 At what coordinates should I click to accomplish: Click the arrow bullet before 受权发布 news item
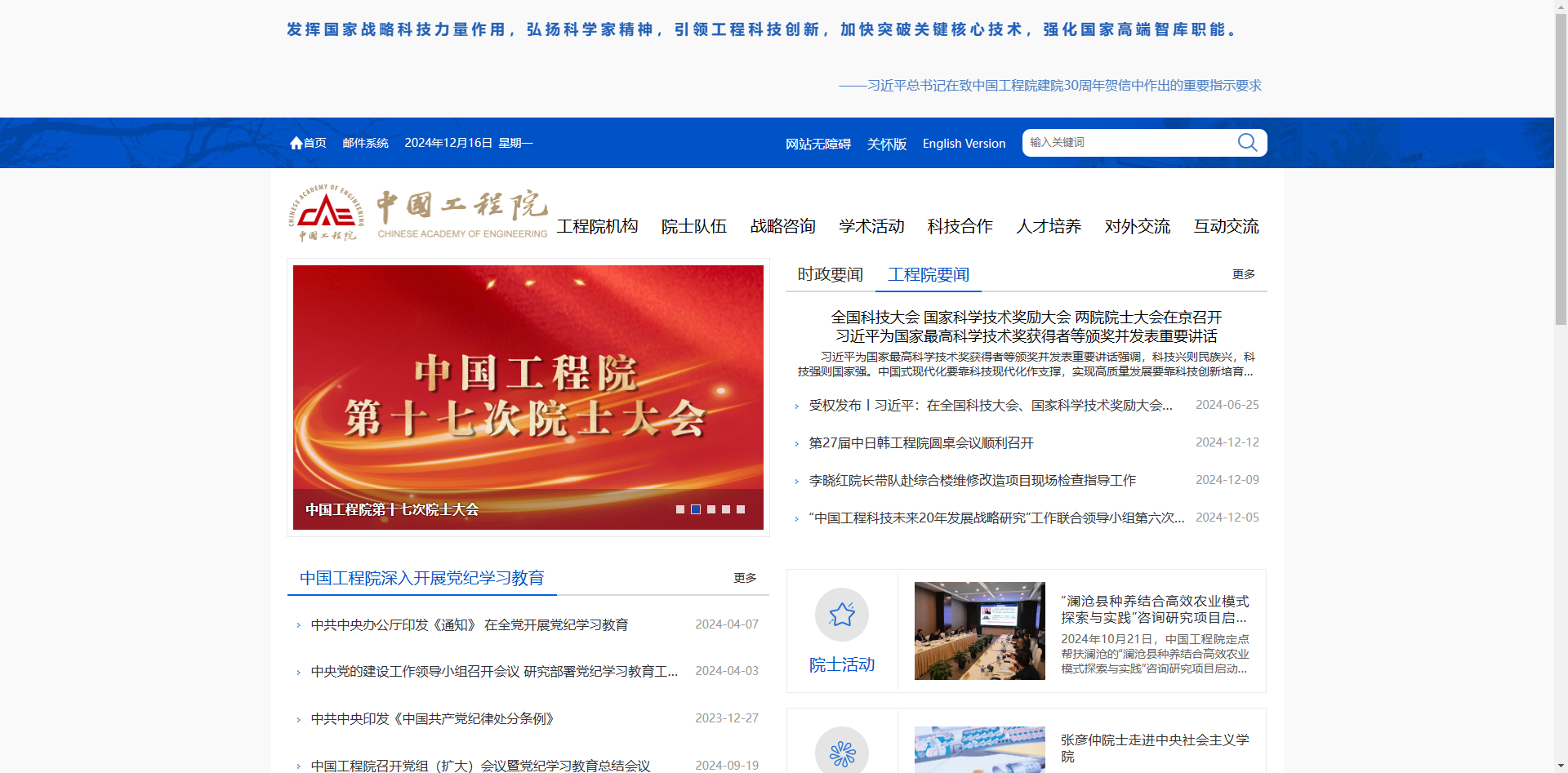point(797,405)
